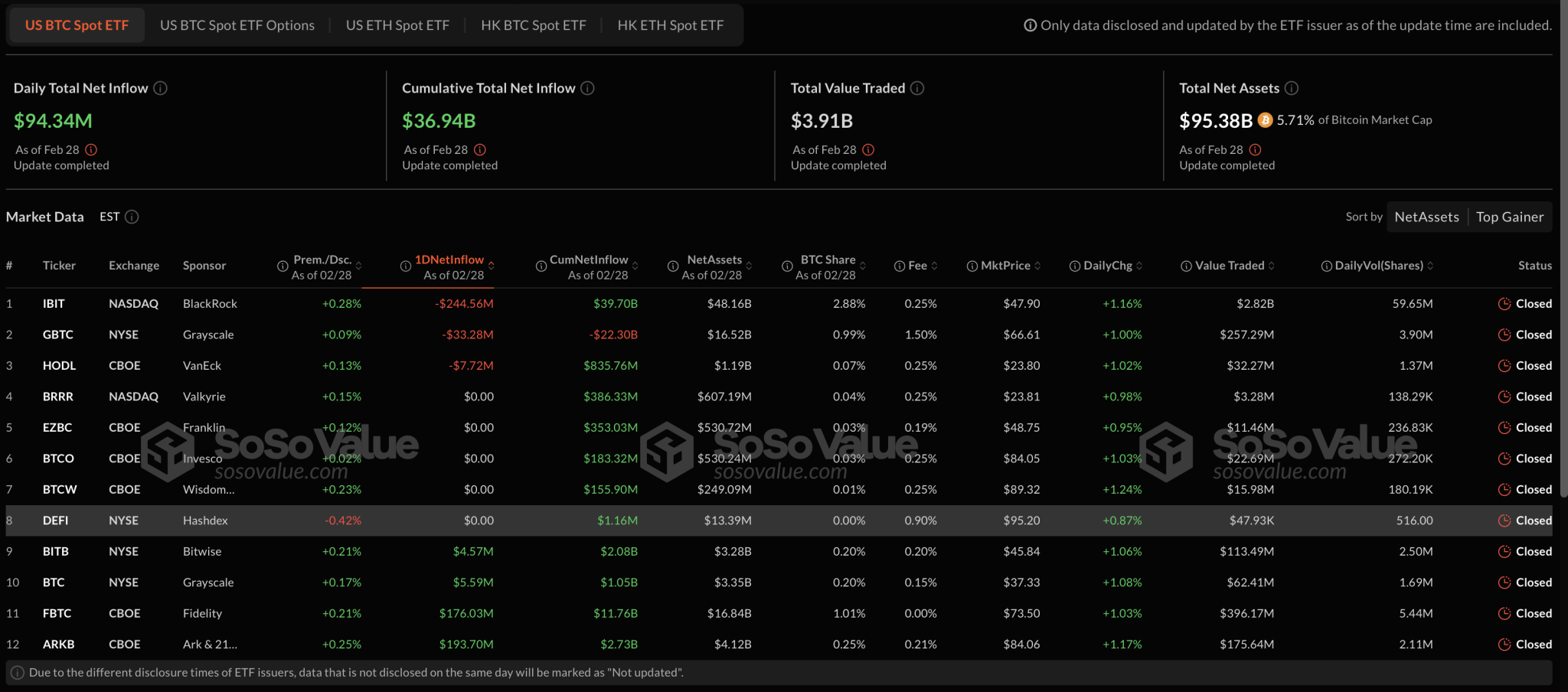Click info icon before NetAssets column header
Viewport: 1568px width, 692px height.
point(673,266)
